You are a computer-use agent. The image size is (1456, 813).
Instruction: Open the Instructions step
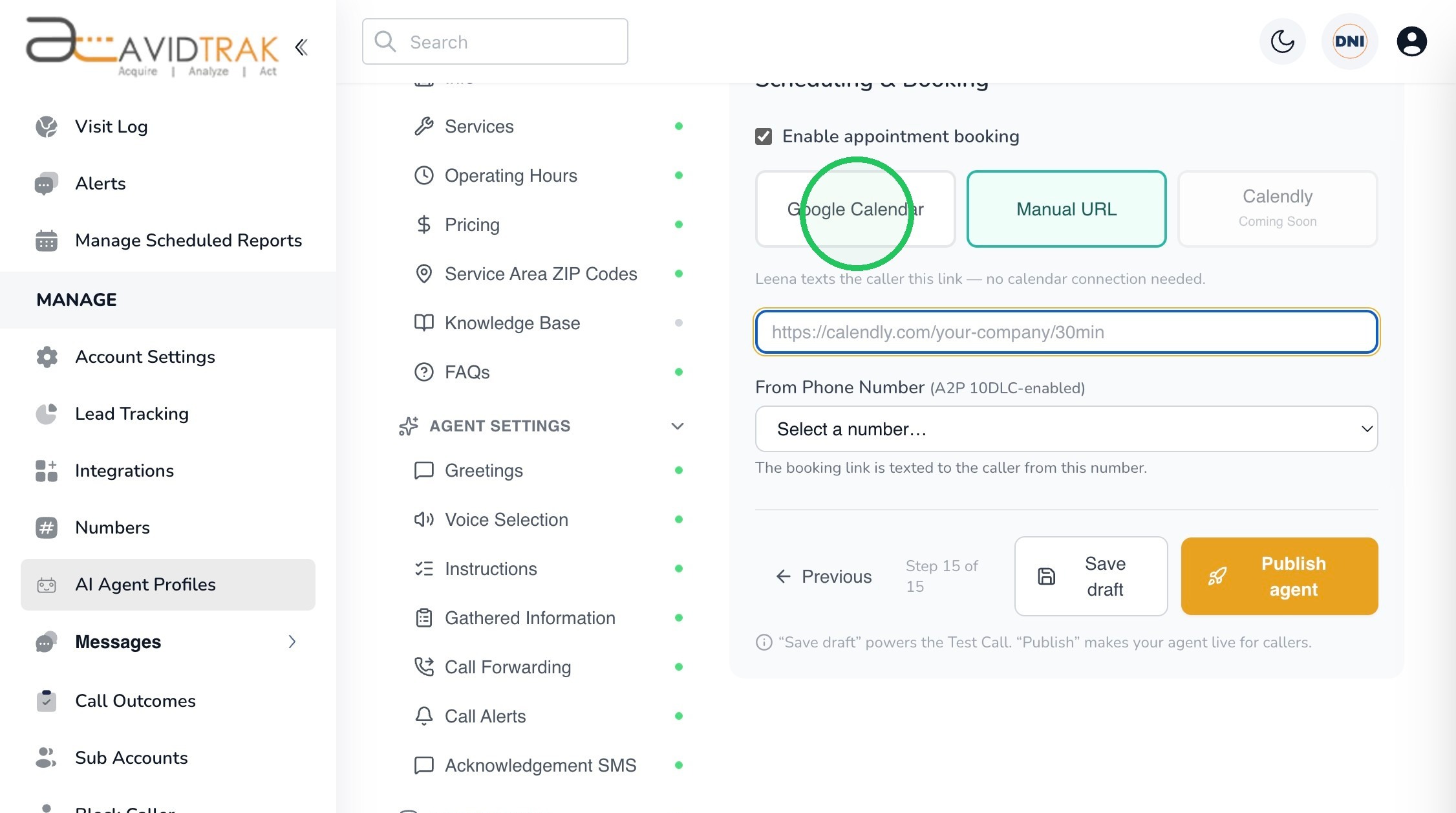pyautogui.click(x=548, y=569)
